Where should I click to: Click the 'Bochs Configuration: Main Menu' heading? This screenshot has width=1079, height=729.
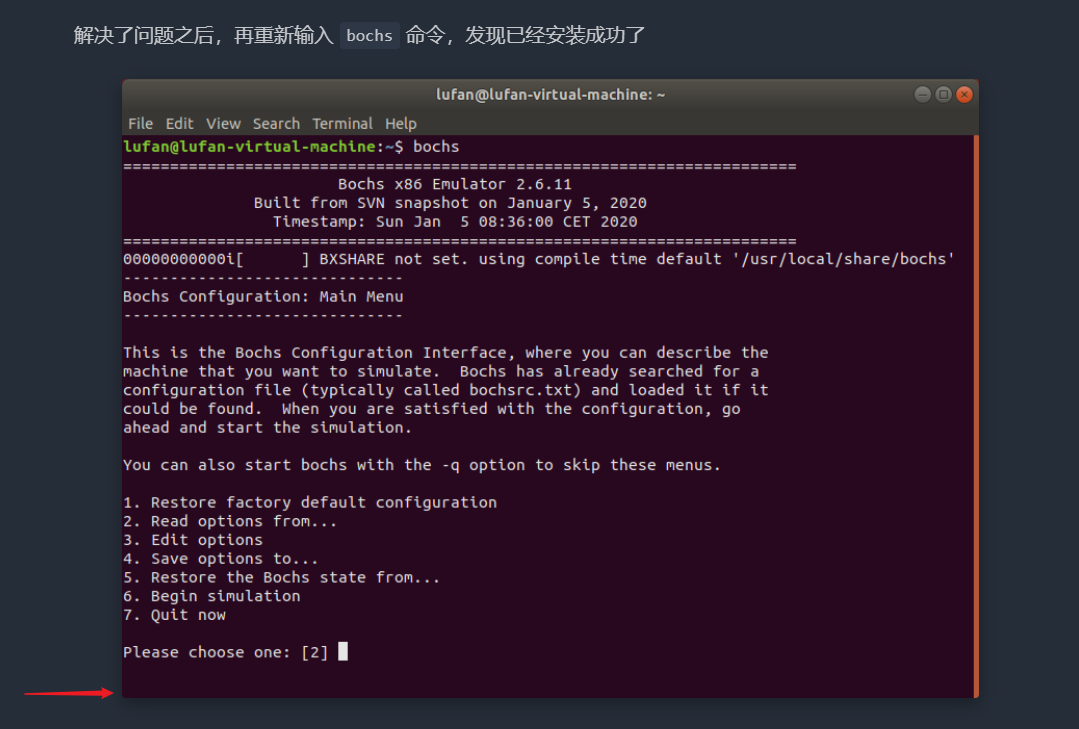(x=263, y=297)
